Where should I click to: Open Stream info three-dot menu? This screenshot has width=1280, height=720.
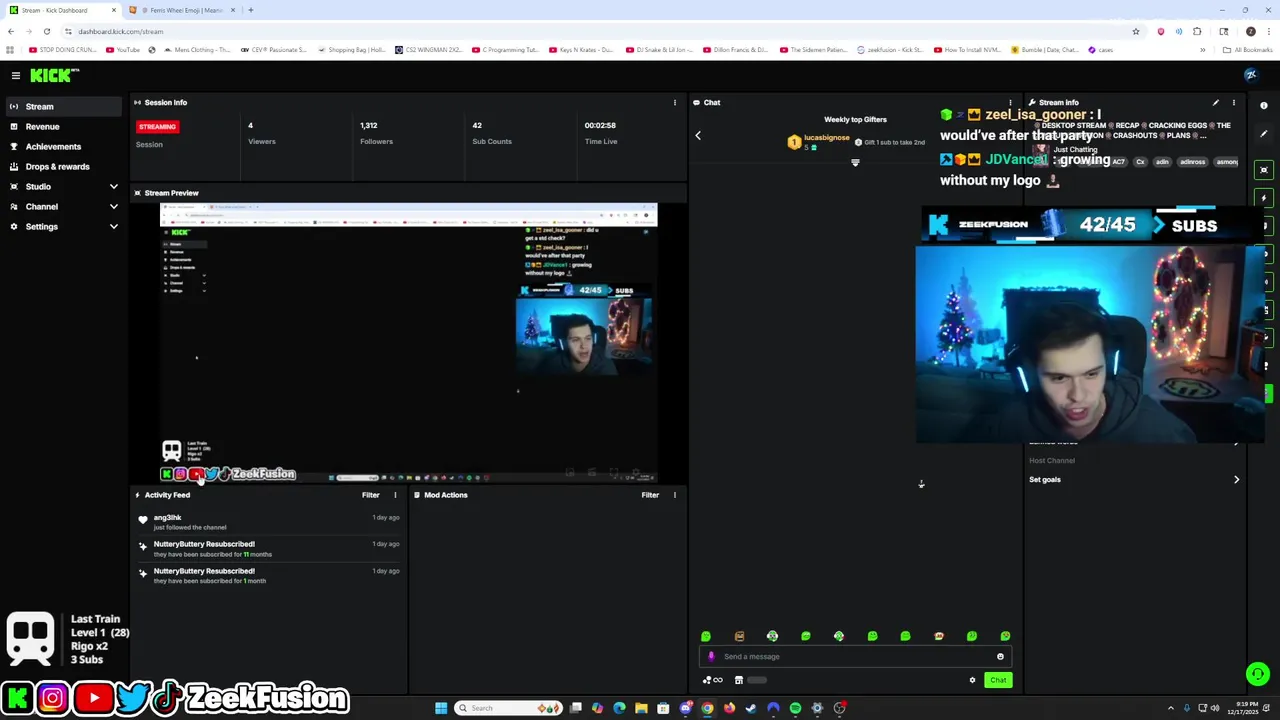click(1233, 102)
